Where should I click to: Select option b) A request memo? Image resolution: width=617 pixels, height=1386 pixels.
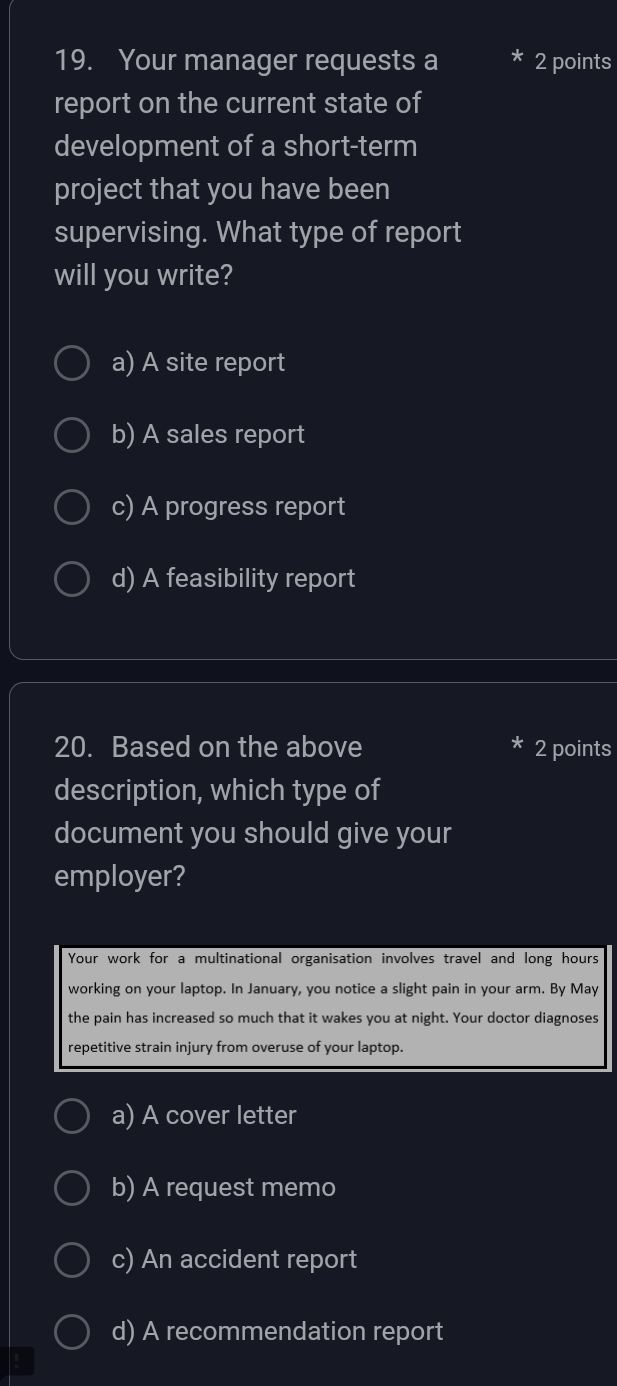(71, 1188)
